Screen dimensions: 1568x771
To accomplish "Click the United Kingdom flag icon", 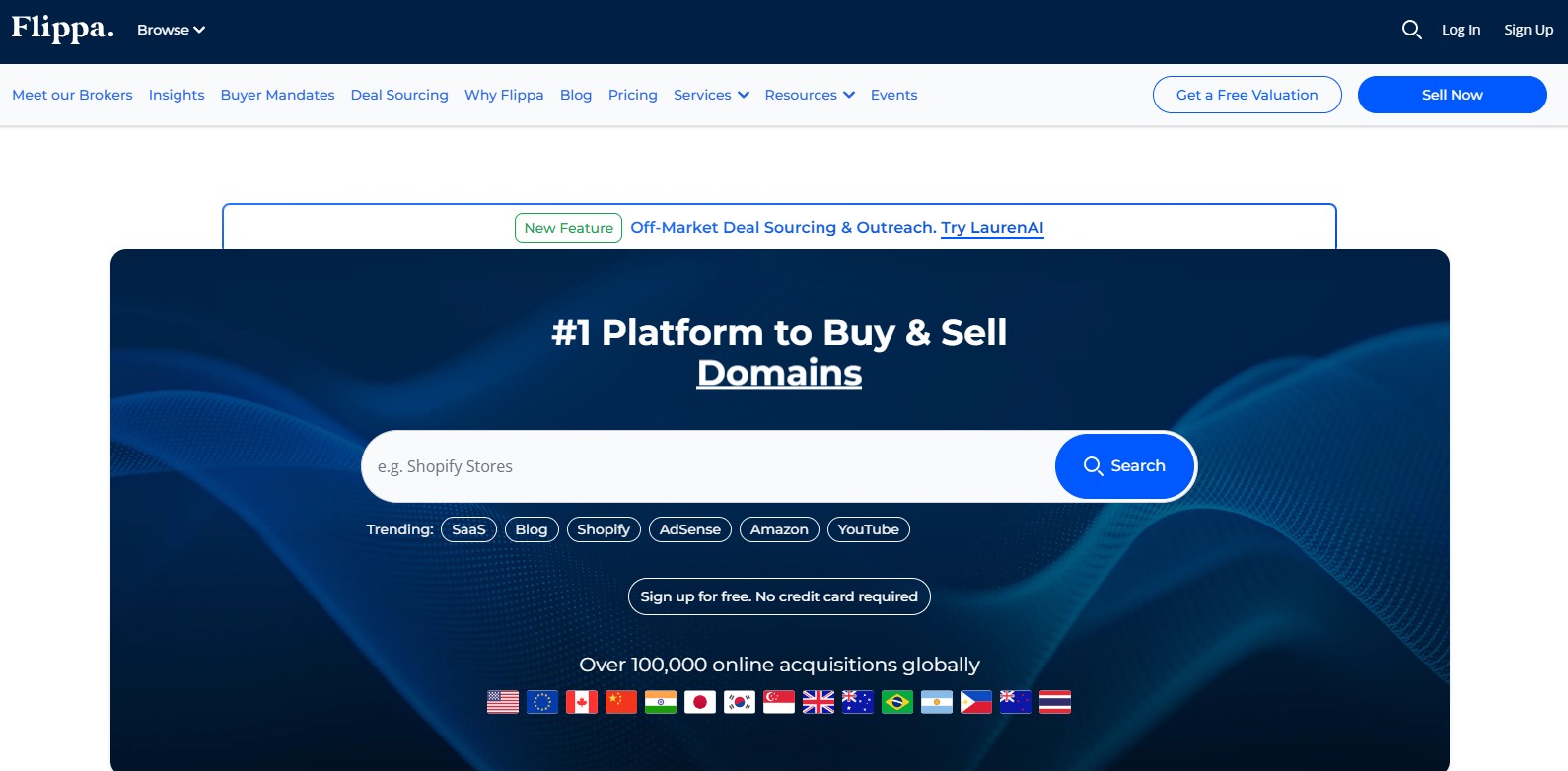I will pyautogui.click(x=819, y=702).
